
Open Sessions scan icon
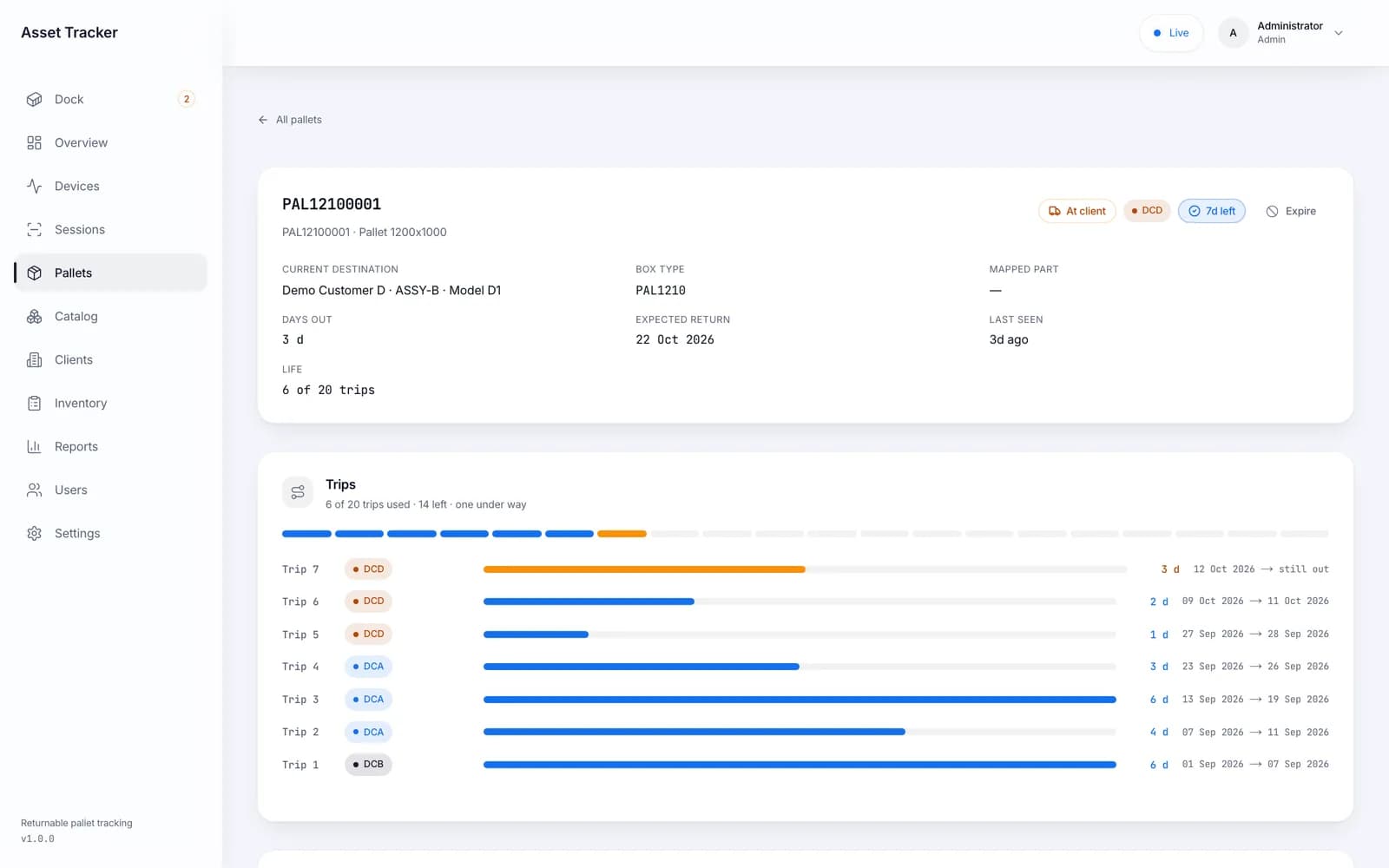click(x=34, y=229)
